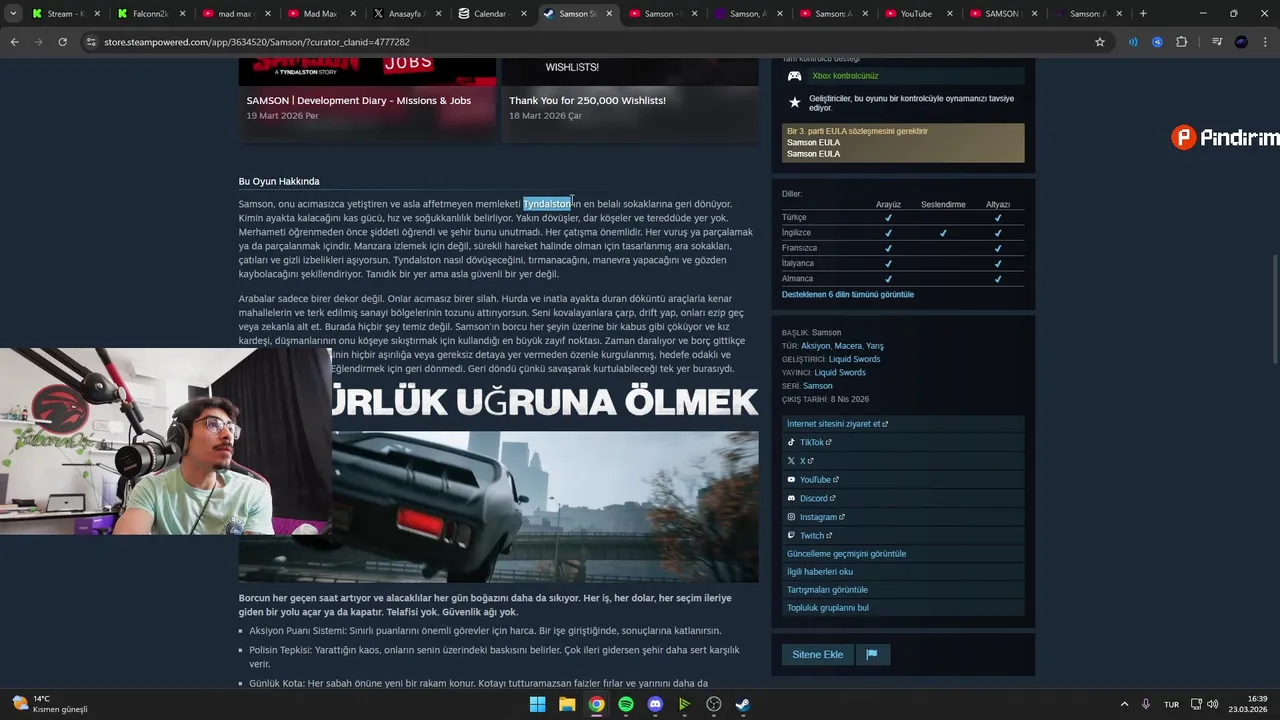Click the highlighted word Tyndalston
The width and height of the screenshot is (1280, 720).
[547, 204]
